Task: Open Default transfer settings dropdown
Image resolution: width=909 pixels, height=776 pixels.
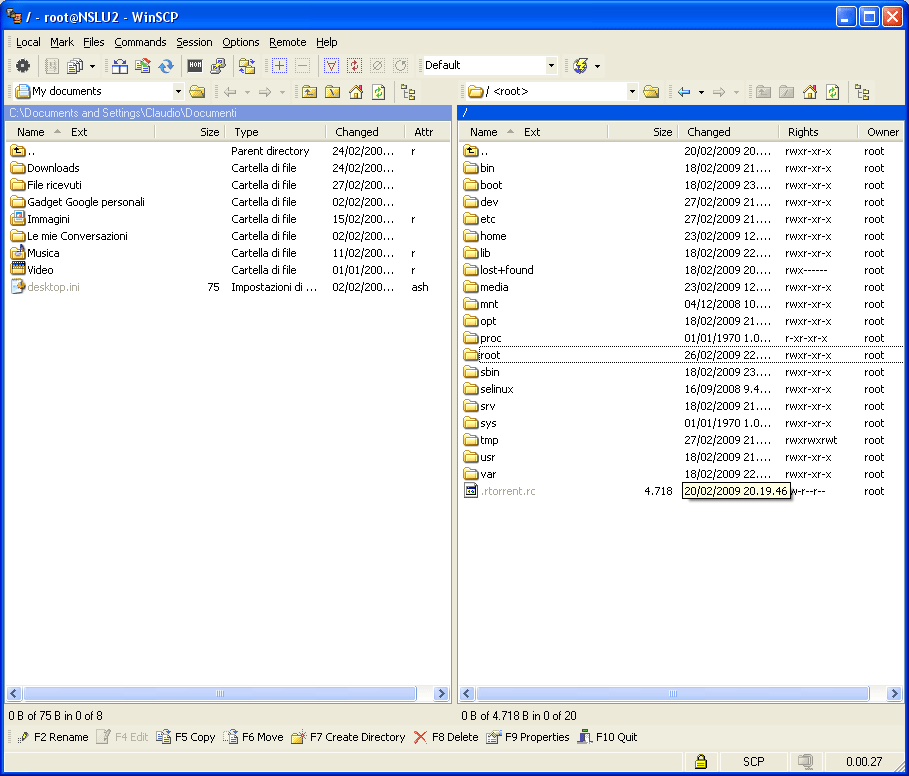Action: point(551,65)
